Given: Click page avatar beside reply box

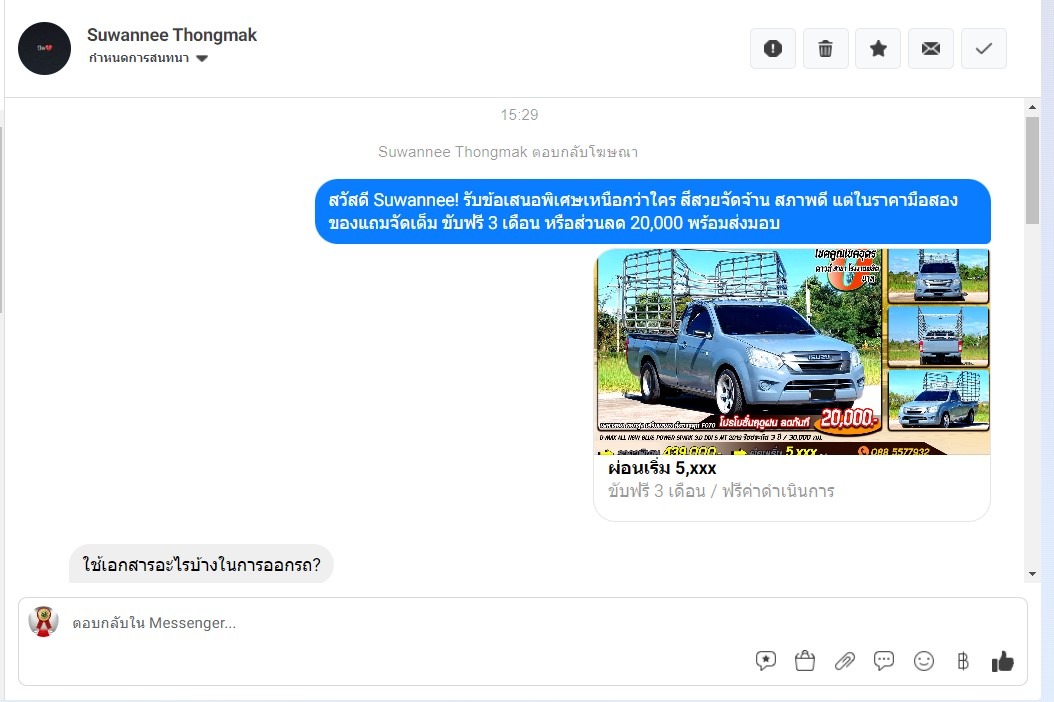Looking at the screenshot, I should (43, 621).
